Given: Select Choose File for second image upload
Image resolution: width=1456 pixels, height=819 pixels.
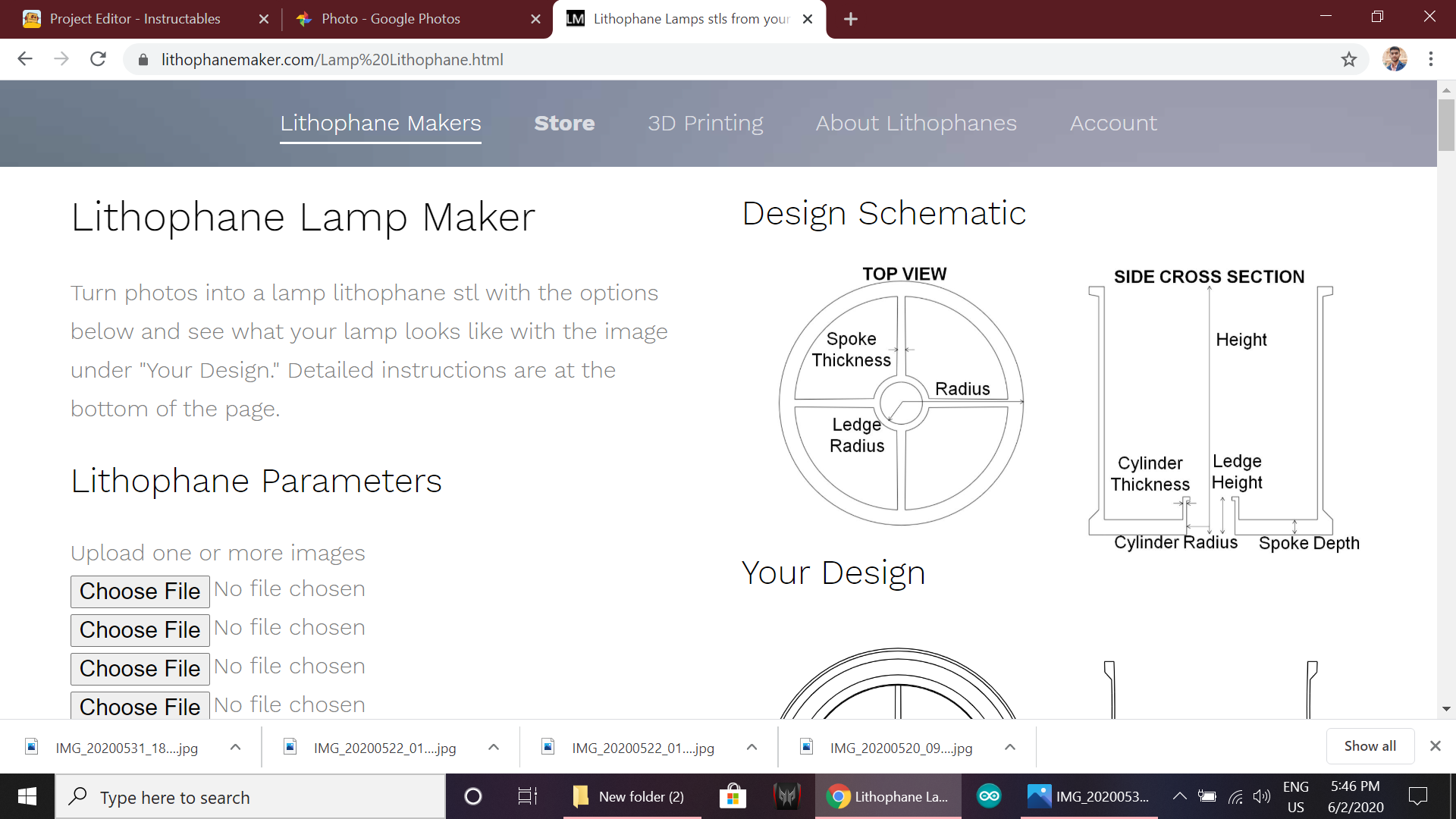Looking at the screenshot, I should [140, 630].
